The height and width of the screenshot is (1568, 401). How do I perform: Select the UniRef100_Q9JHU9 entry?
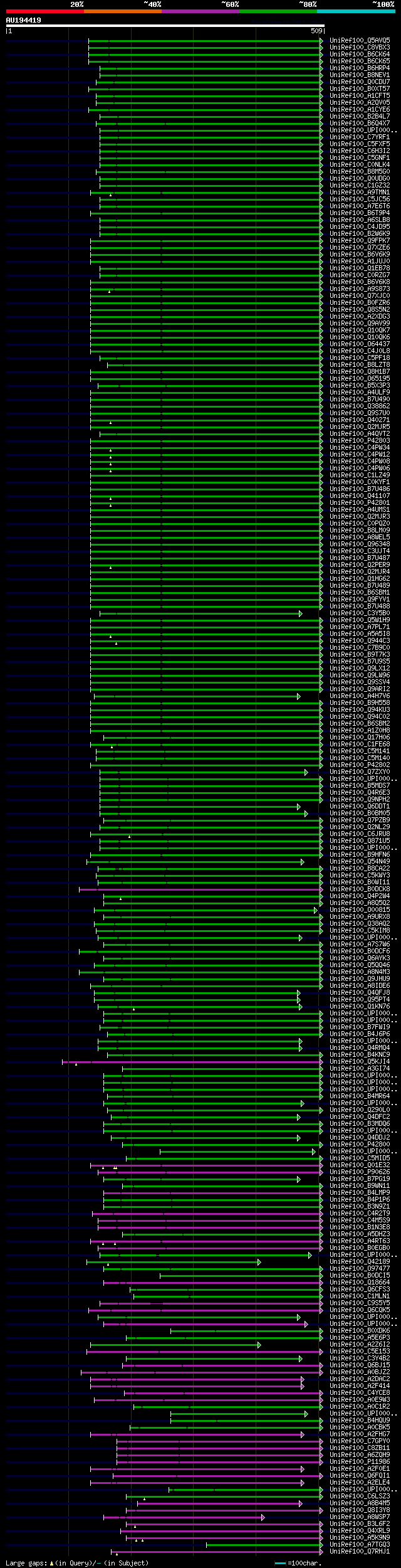[x=360, y=978]
